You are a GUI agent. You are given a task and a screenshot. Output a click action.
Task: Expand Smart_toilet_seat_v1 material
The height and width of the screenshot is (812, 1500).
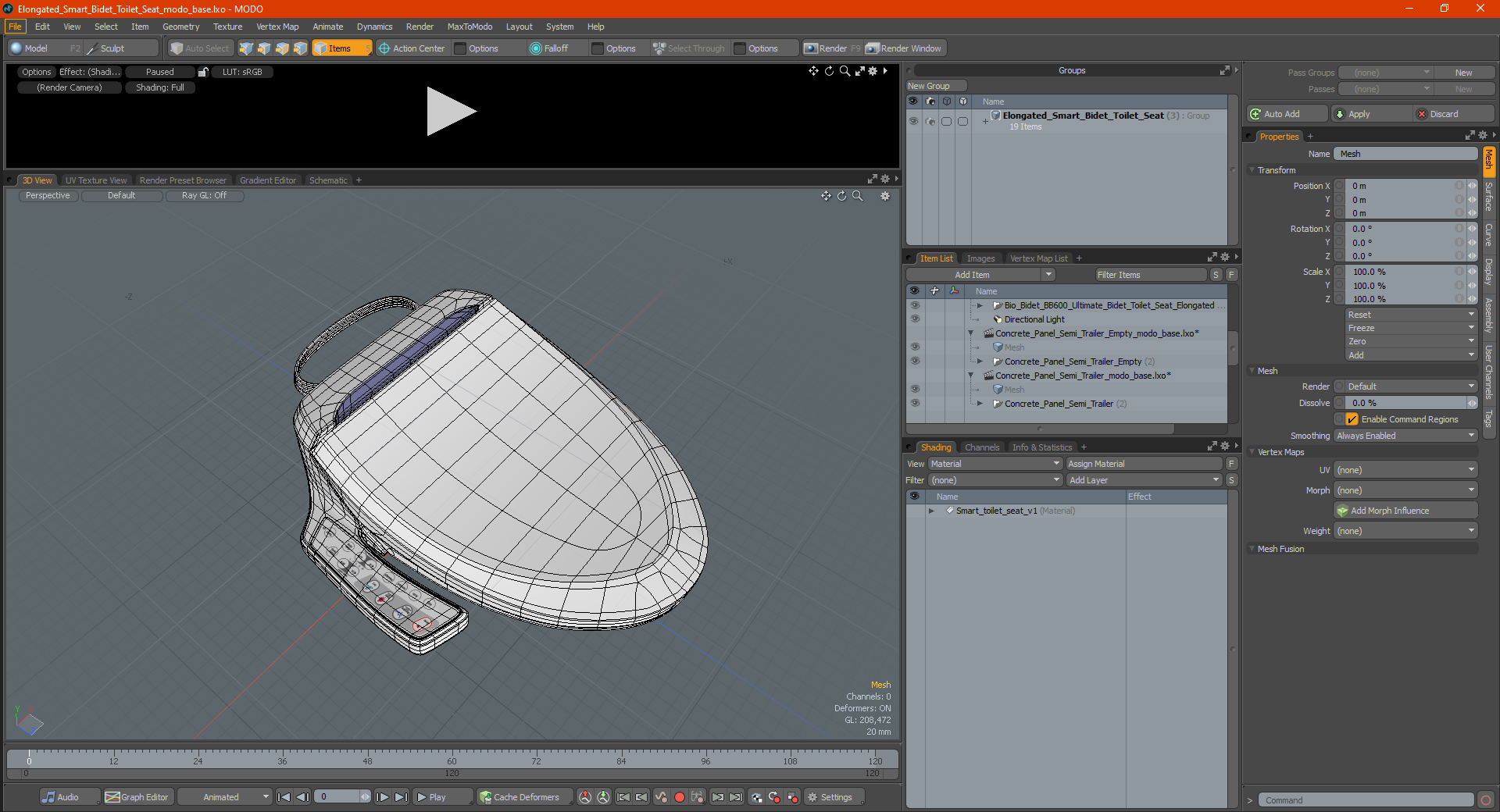click(931, 511)
